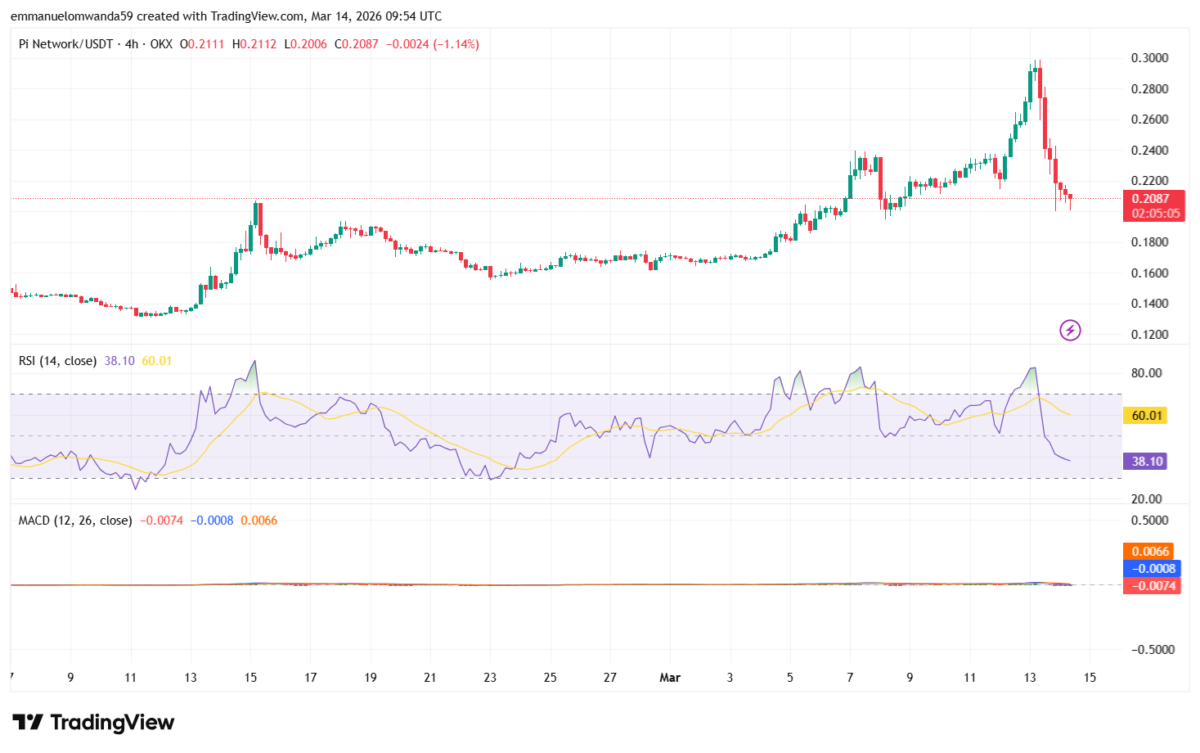Click the candle countdown timer 02:05:05
Screen dimensions: 1200x753
tap(1156, 213)
